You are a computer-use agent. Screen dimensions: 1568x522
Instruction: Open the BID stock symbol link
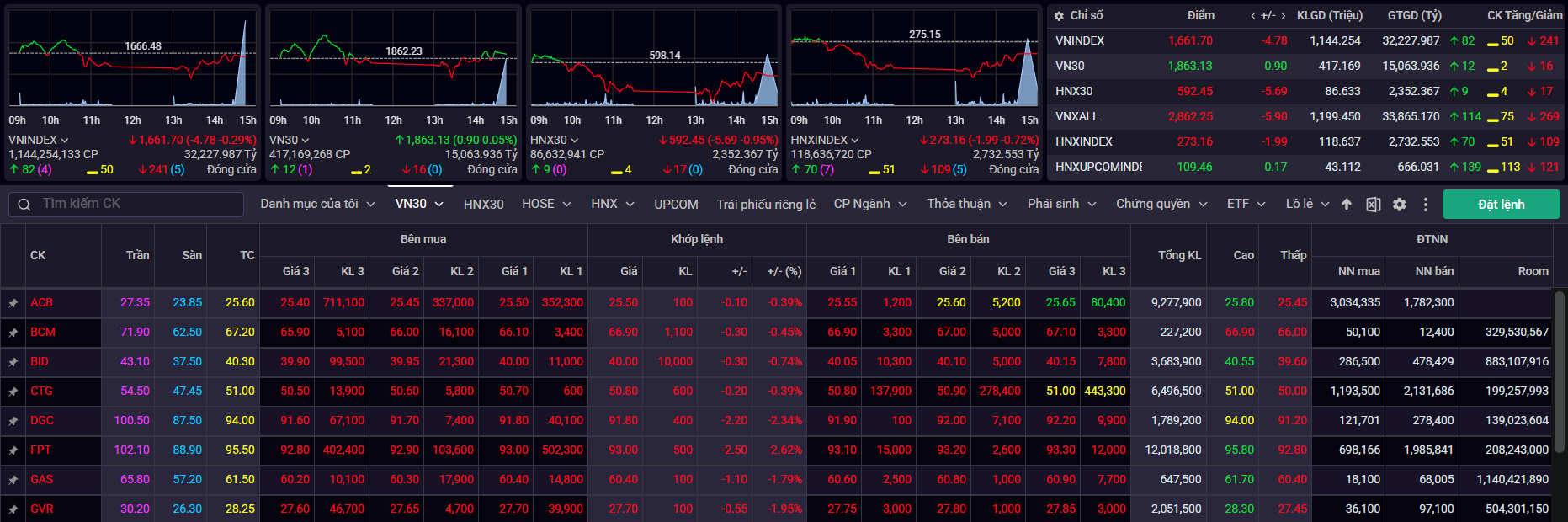coord(40,361)
